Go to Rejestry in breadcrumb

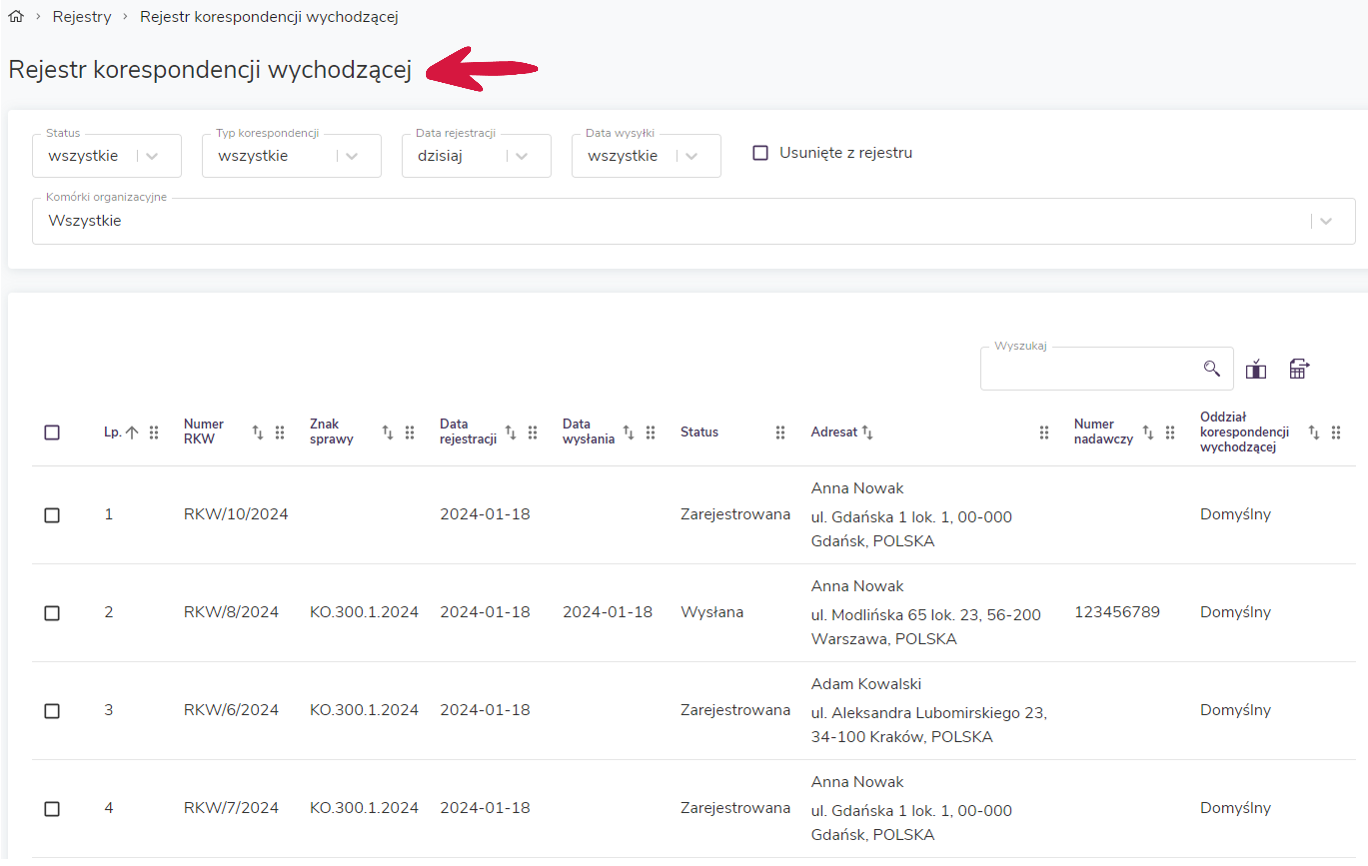(x=82, y=17)
